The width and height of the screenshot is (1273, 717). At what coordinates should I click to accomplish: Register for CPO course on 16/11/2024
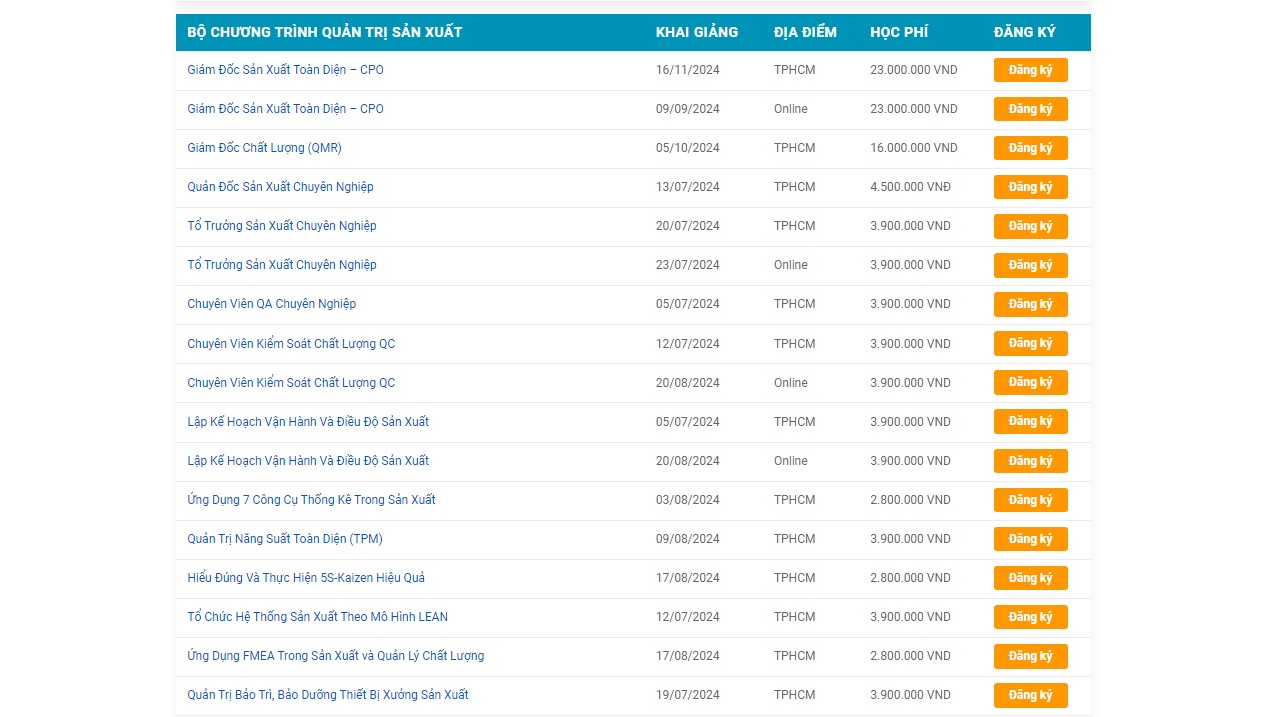pyautogui.click(x=1030, y=70)
